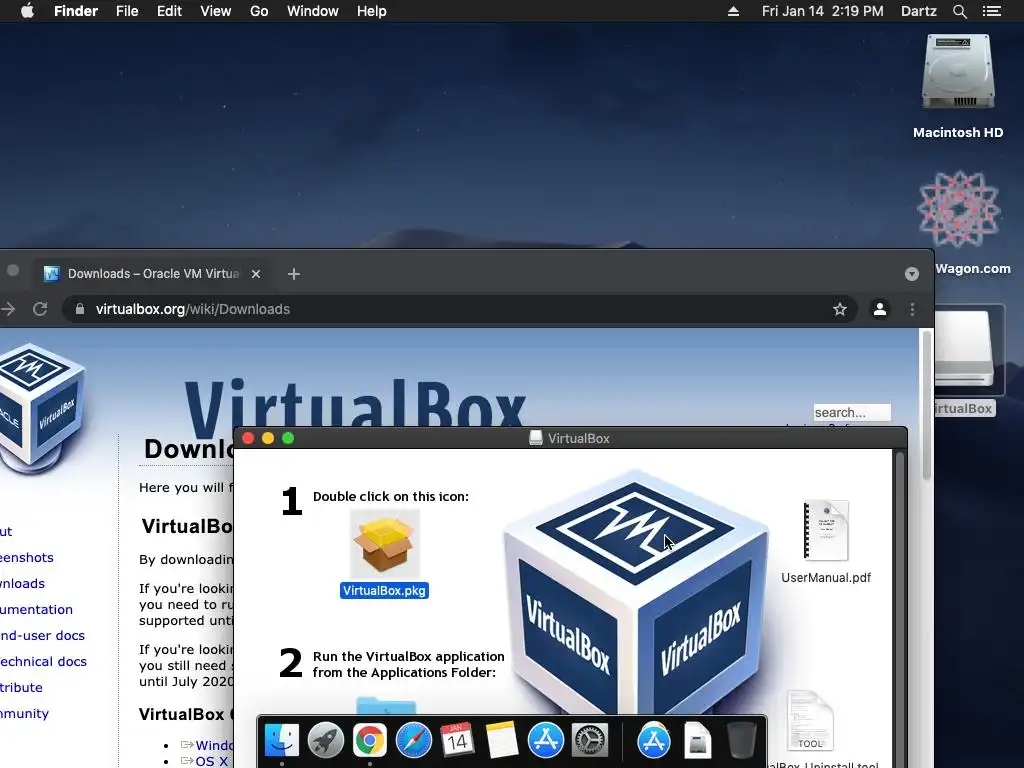Focus the Chrome address bar
The width and height of the screenshot is (1024, 768).
tap(459, 309)
